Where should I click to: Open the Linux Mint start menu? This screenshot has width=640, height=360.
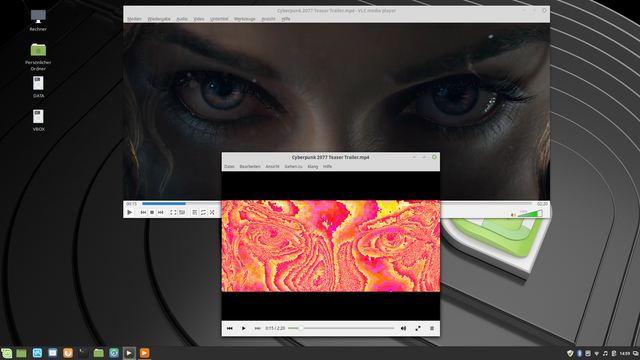click(6, 353)
